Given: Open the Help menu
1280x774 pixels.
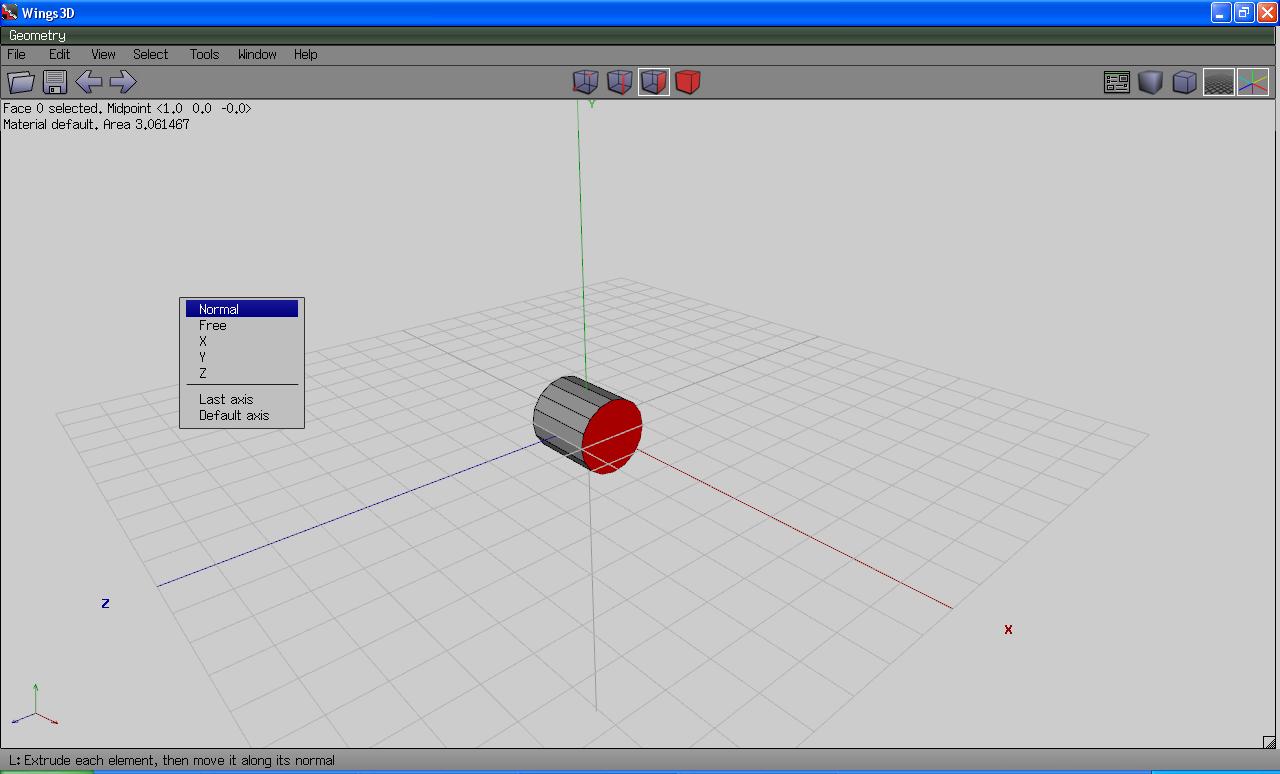Looking at the screenshot, I should click(x=306, y=55).
